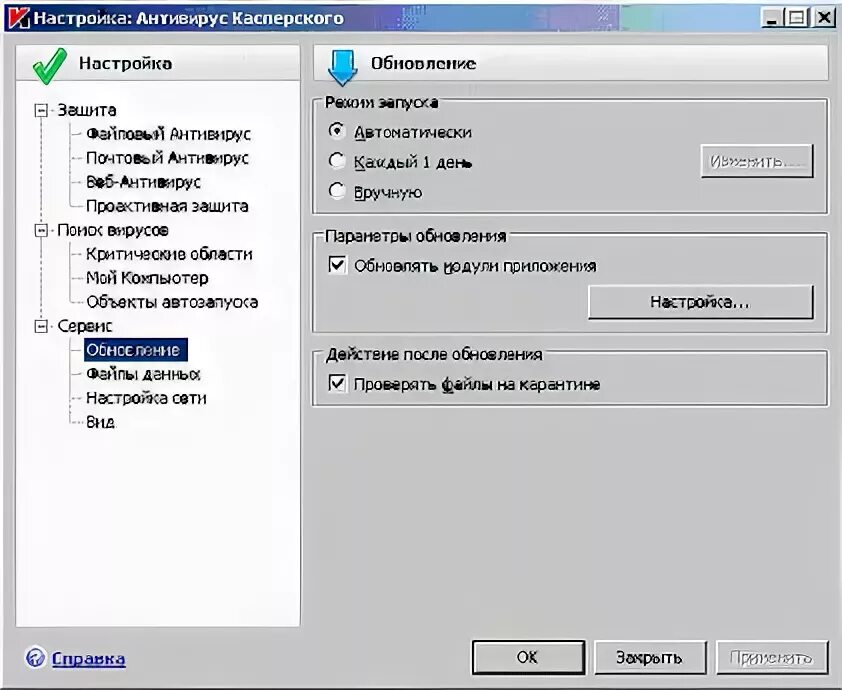Collapse the Поиск вирусов tree node
This screenshot has height=690, width=842.
tap(41, 230)
